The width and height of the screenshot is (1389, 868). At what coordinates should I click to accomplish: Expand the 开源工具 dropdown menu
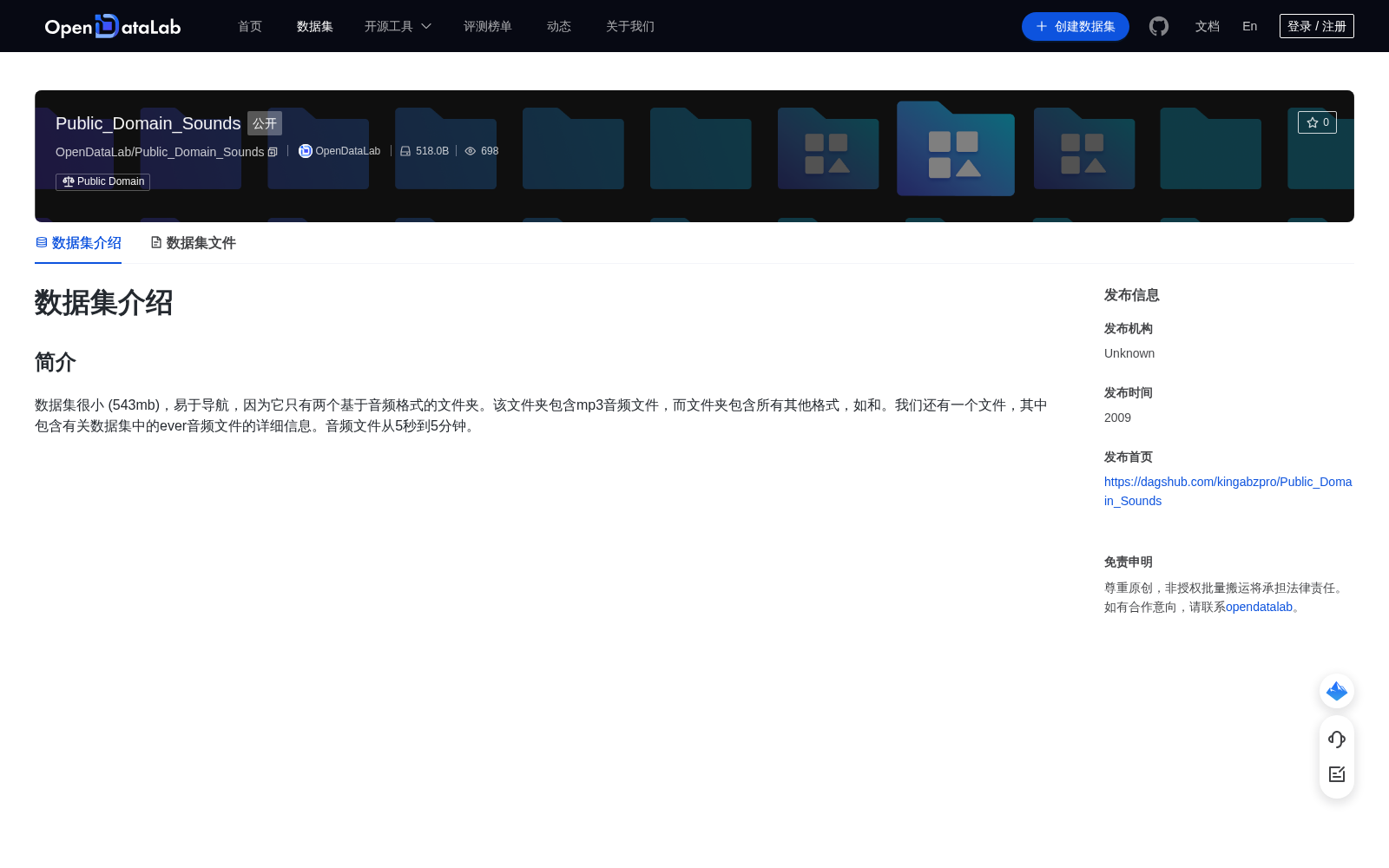(x=398, y=26)
